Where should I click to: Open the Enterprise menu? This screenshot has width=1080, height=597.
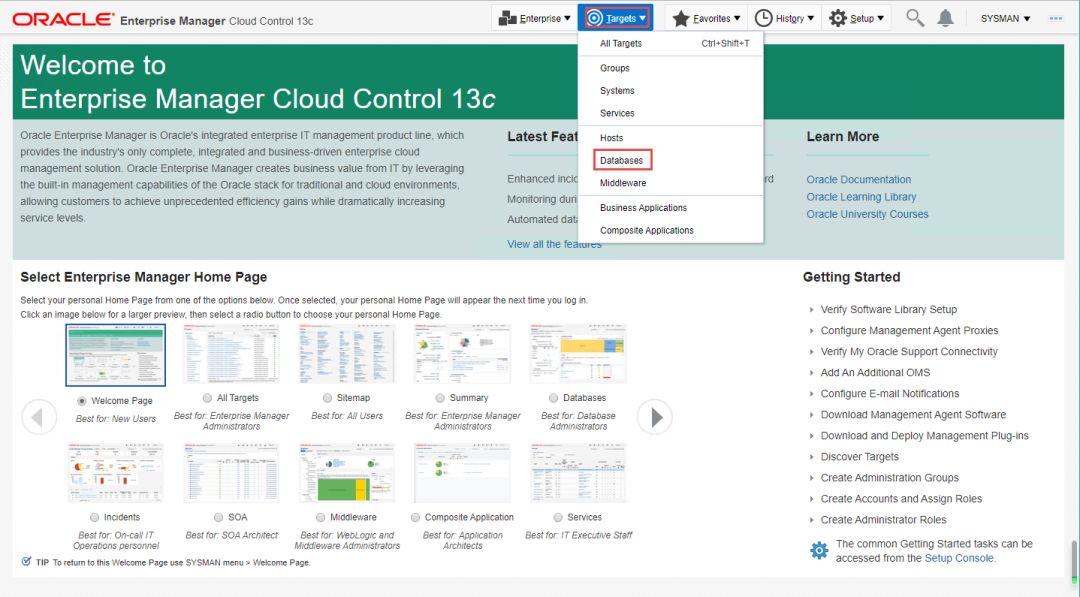pos(534,19)
